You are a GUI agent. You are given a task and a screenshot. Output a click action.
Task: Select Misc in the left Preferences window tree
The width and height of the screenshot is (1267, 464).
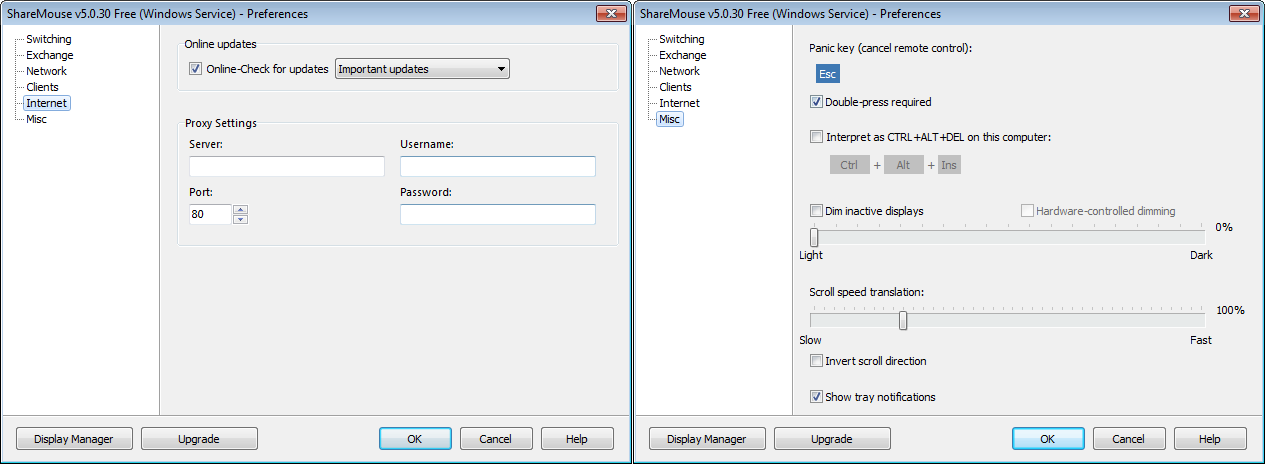[36, 119]
